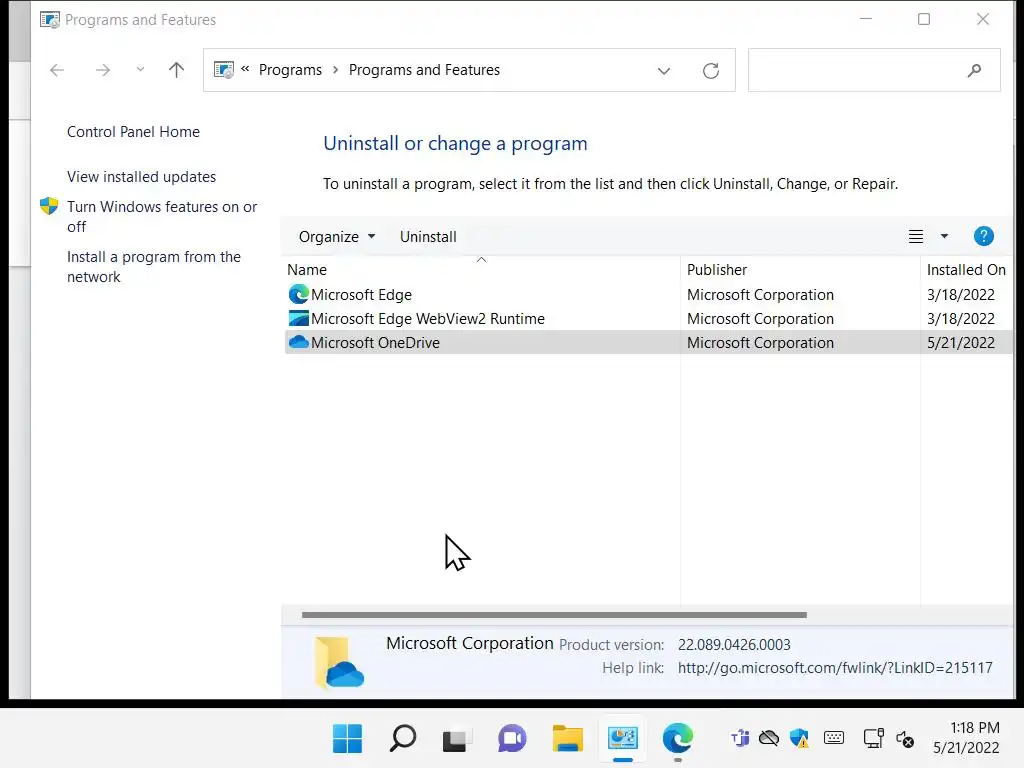
Task: Click Microsoft Corporation publisher for WebView2 Runtime
Action: tap(760, 319)
